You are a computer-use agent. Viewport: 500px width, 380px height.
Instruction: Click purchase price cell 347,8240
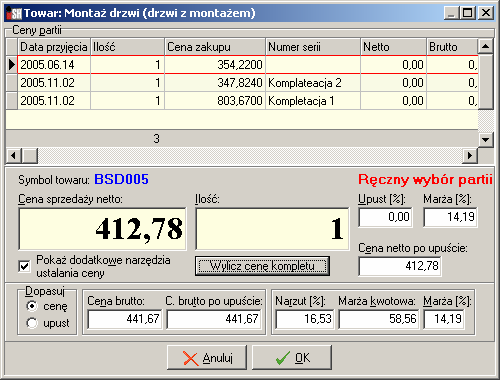point(215,83)
